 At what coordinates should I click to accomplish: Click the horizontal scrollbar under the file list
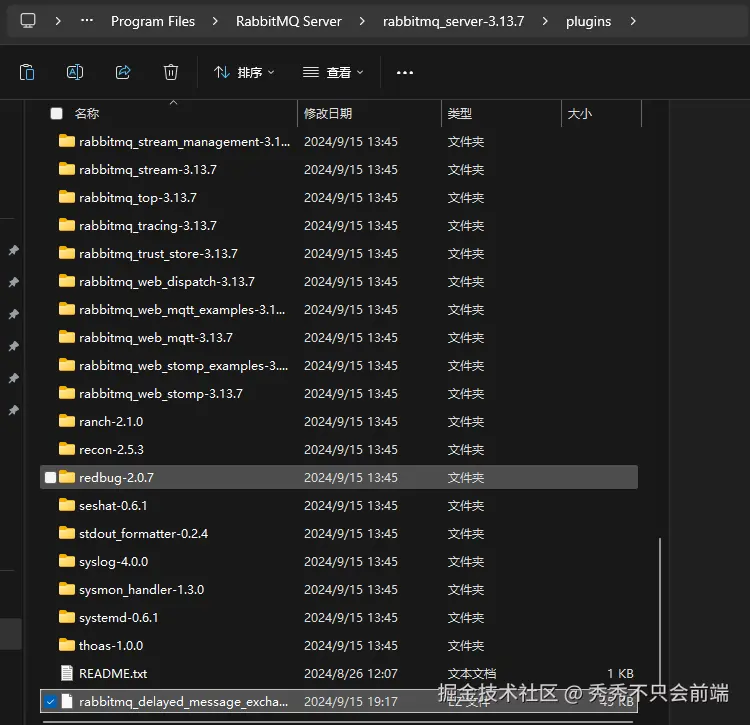click(338, 722)
